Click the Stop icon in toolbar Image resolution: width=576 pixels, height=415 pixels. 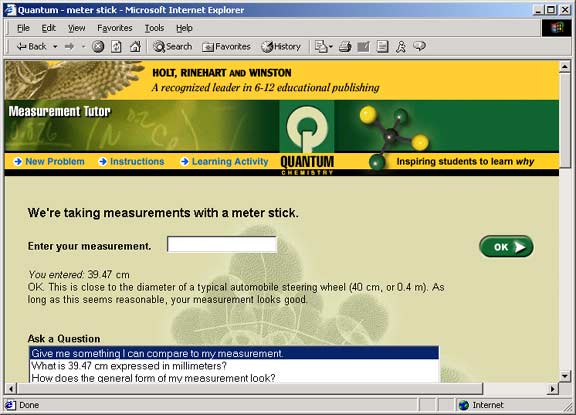coord(98,47)
